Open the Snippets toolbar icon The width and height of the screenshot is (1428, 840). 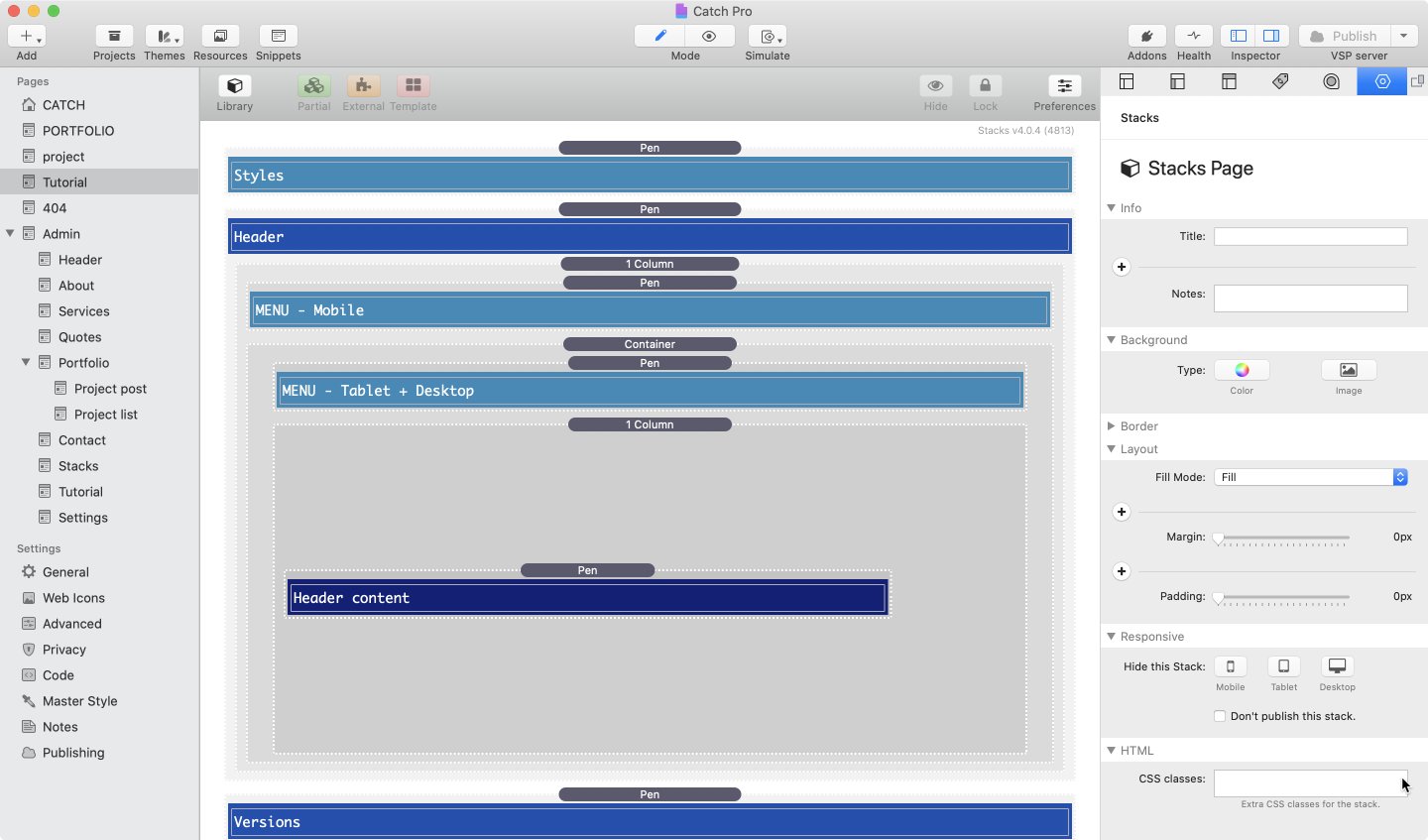278,36
